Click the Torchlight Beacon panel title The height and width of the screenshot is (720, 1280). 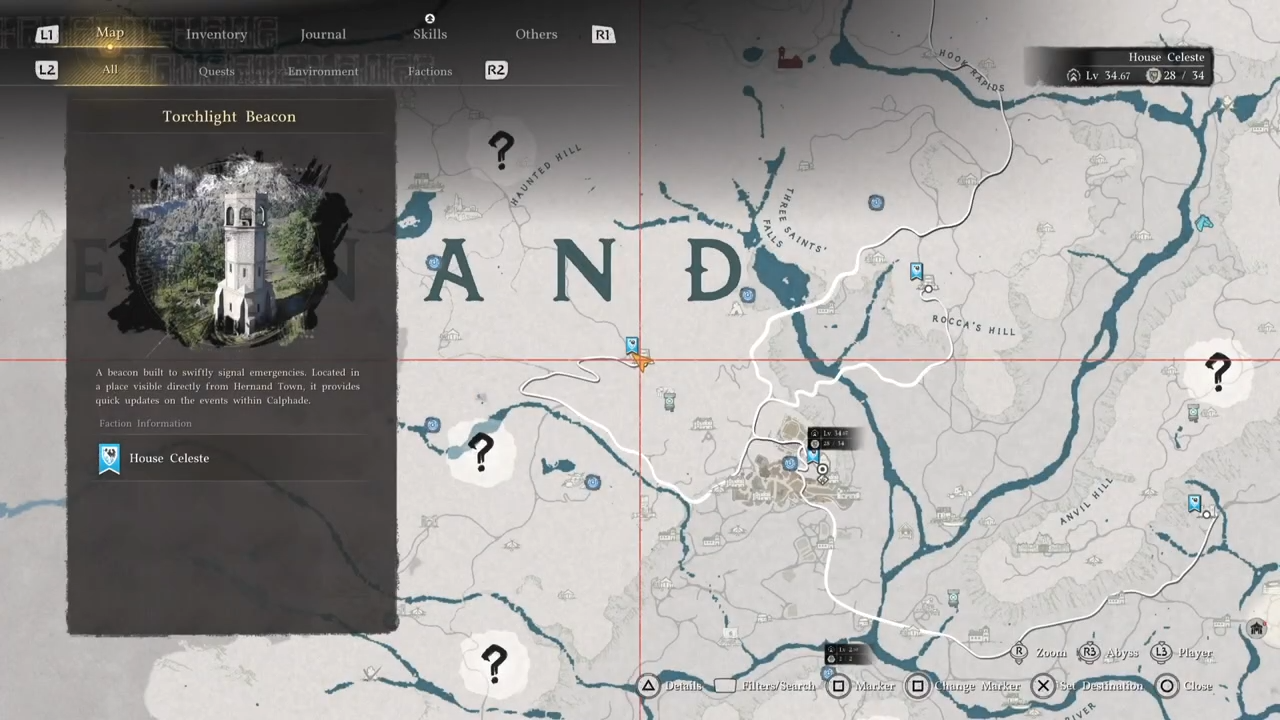(229, 117)
